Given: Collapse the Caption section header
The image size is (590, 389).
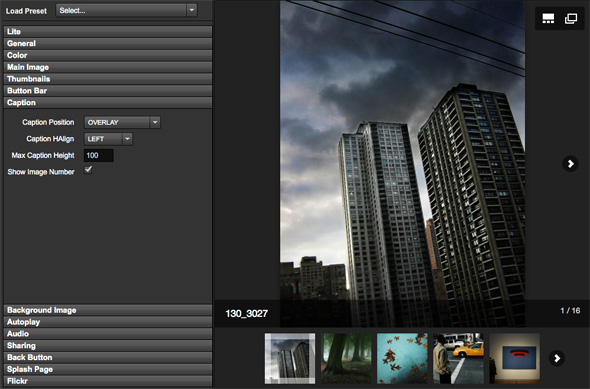Looking at the screenshot, I should (108, 103).
